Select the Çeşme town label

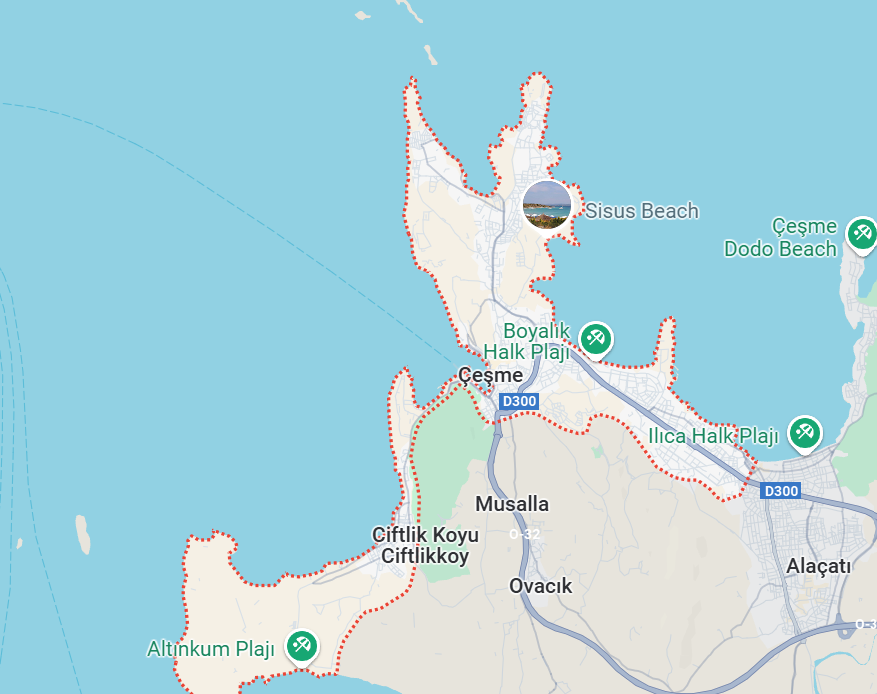point(491,375)
